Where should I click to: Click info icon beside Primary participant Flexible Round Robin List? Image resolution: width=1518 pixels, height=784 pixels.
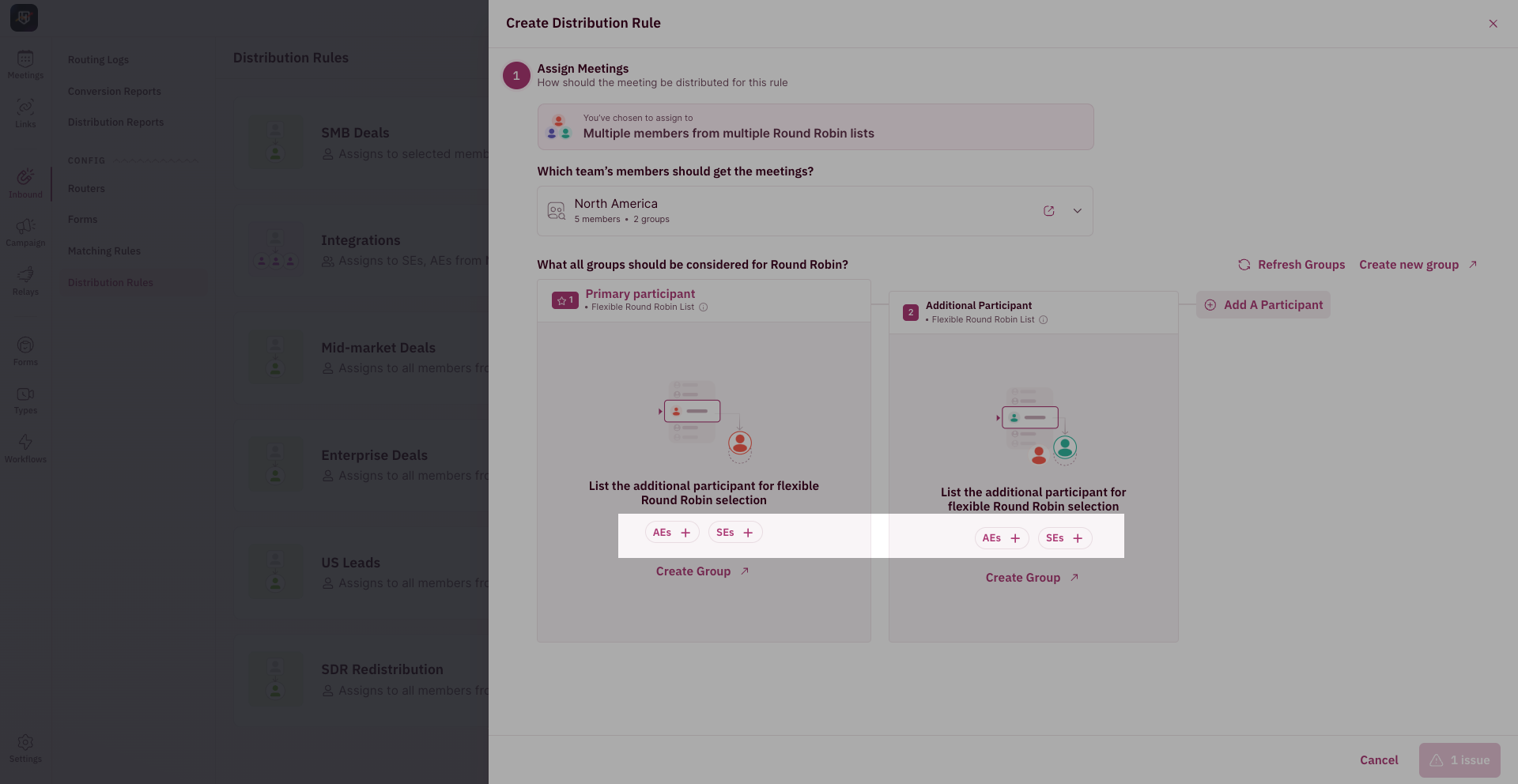coord(704,307)
